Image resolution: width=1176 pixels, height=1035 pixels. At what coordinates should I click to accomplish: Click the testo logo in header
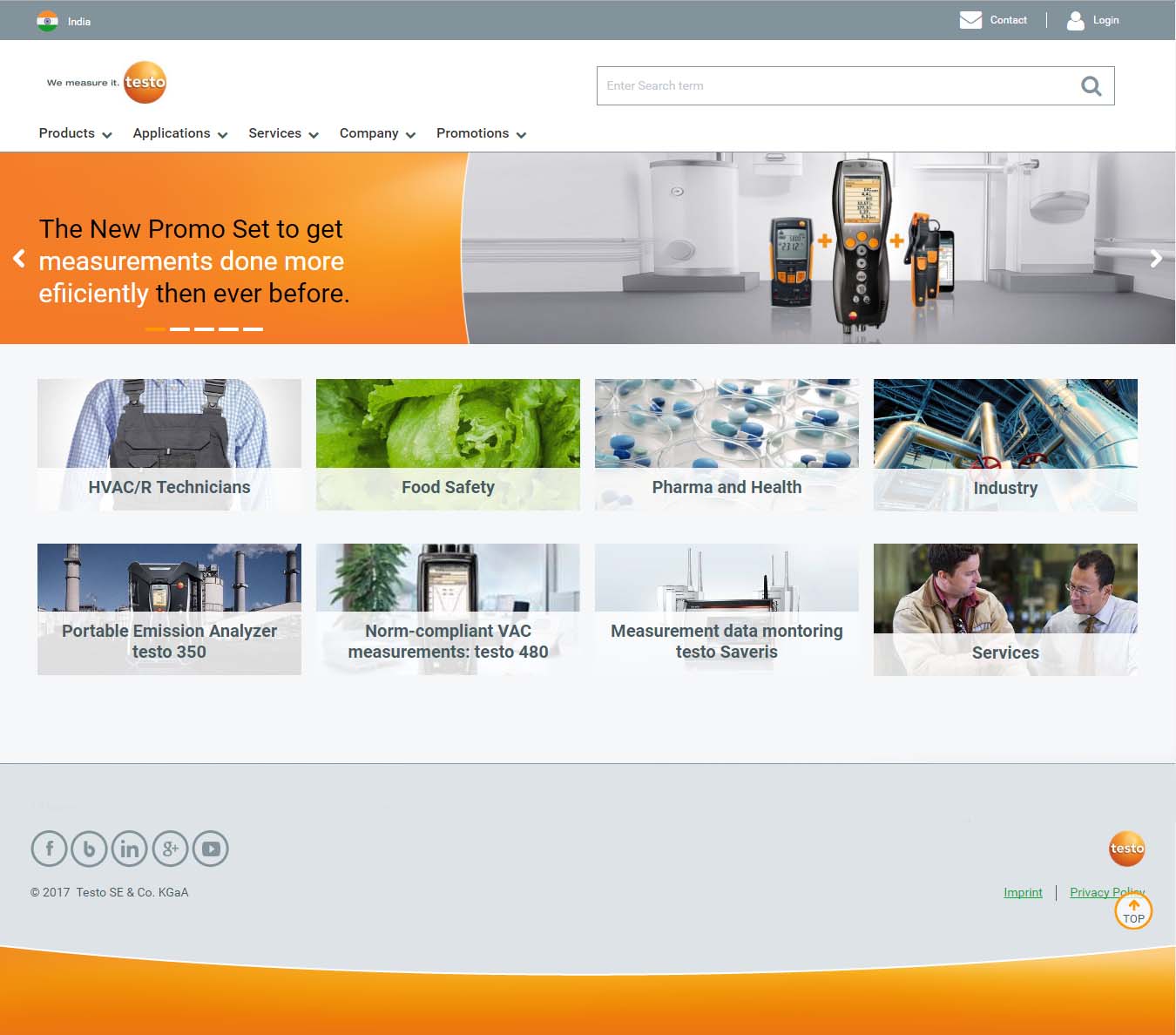tap(145, 82)
